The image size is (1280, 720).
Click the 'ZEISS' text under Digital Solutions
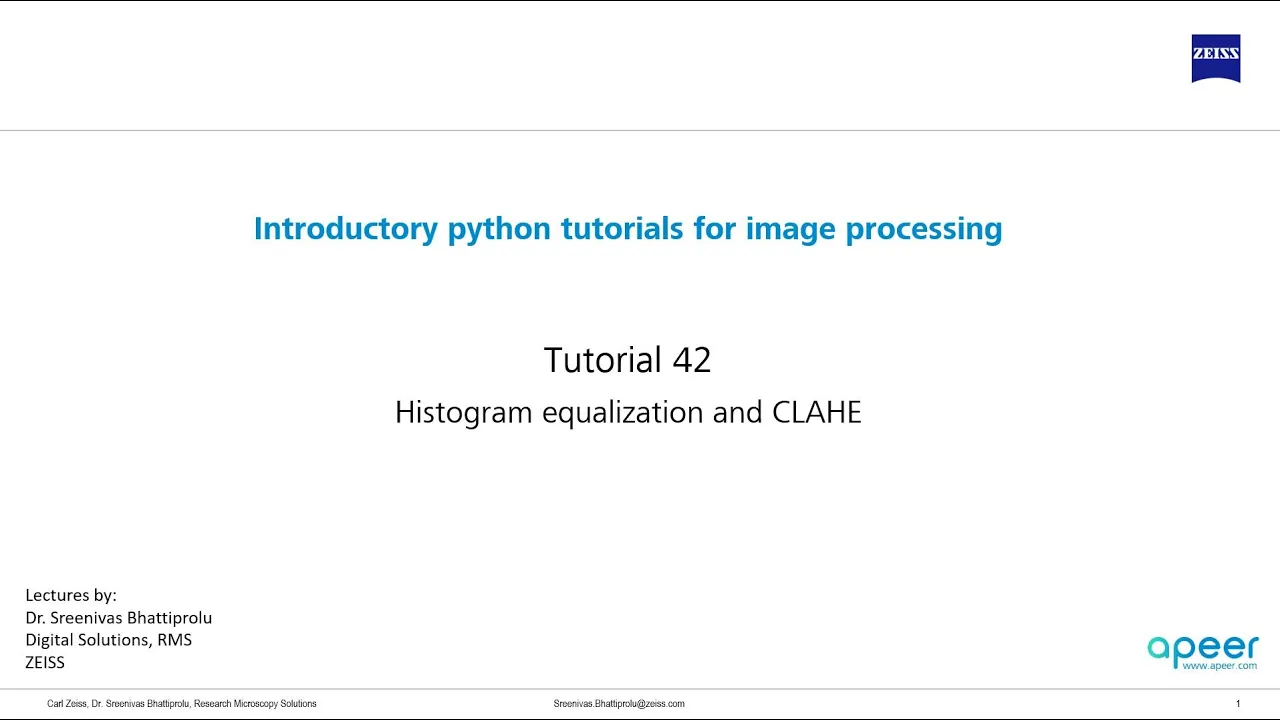pyautogui.click(x=45, y=662)
